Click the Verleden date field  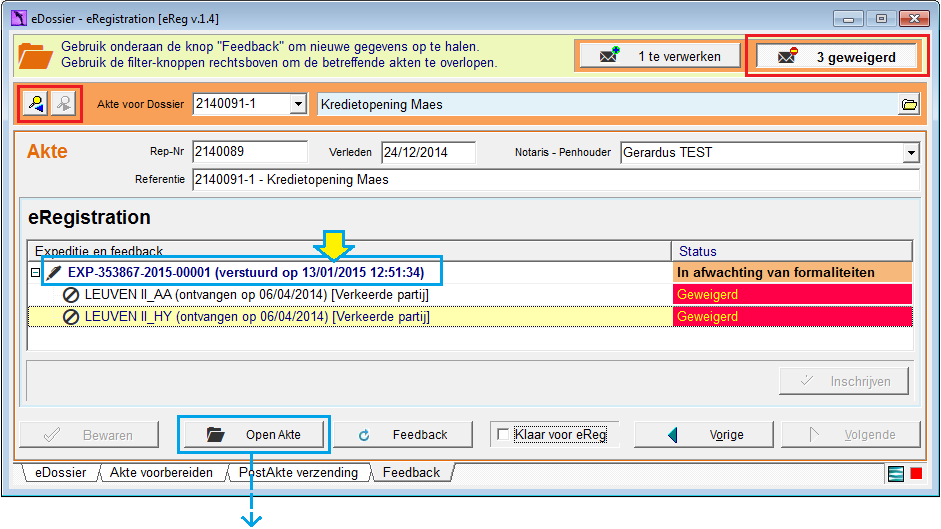428,153
